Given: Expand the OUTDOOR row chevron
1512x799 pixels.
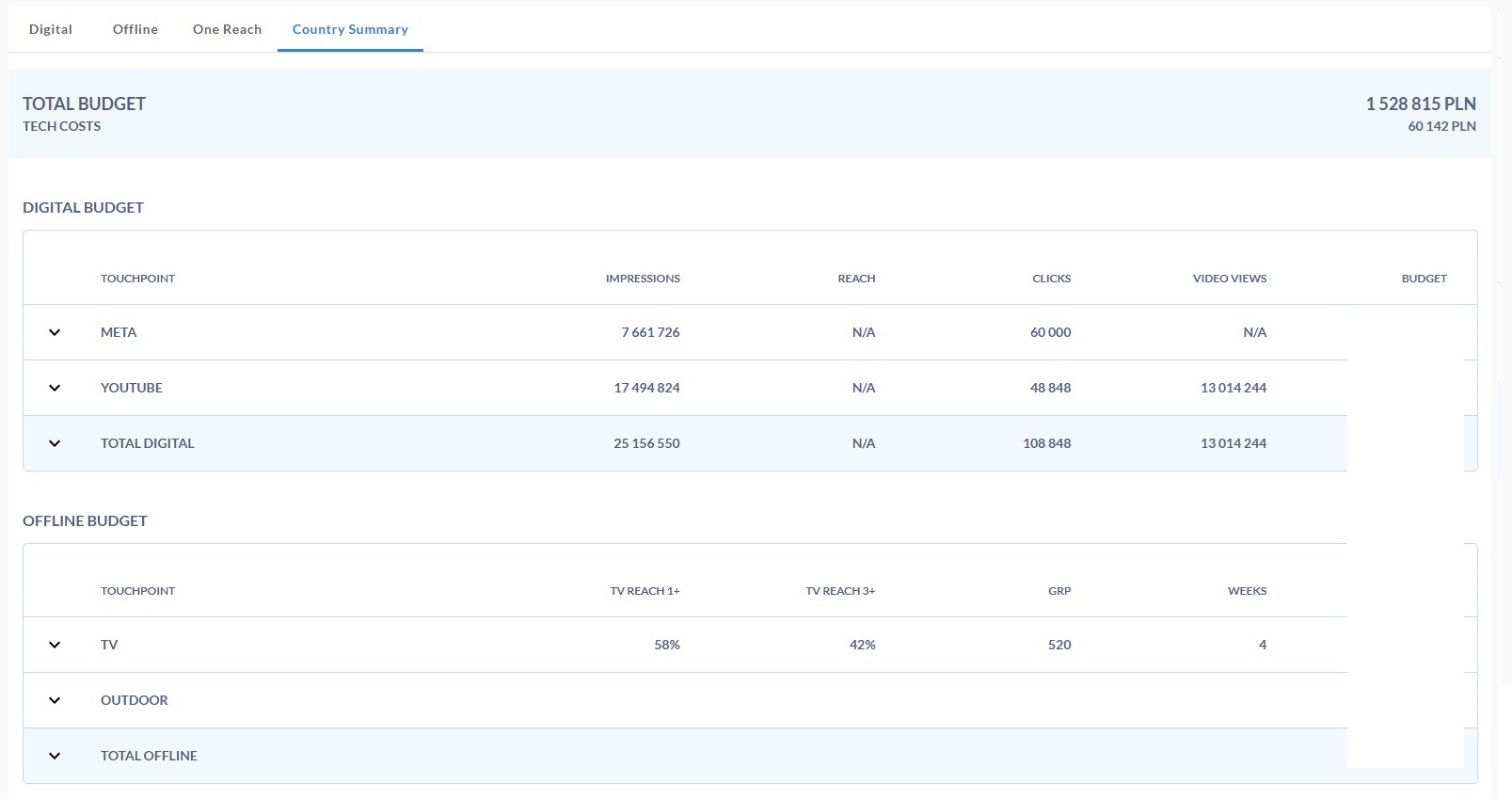Looking at the screenshot, I should (x=55, y=700).
